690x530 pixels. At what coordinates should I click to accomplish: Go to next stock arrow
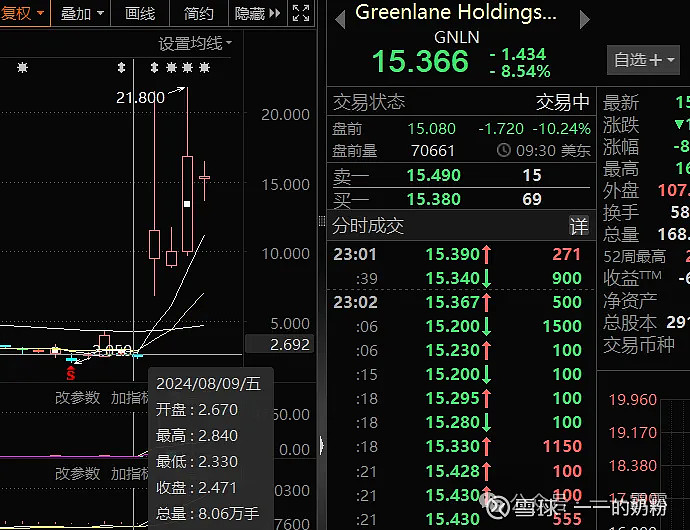584,20
